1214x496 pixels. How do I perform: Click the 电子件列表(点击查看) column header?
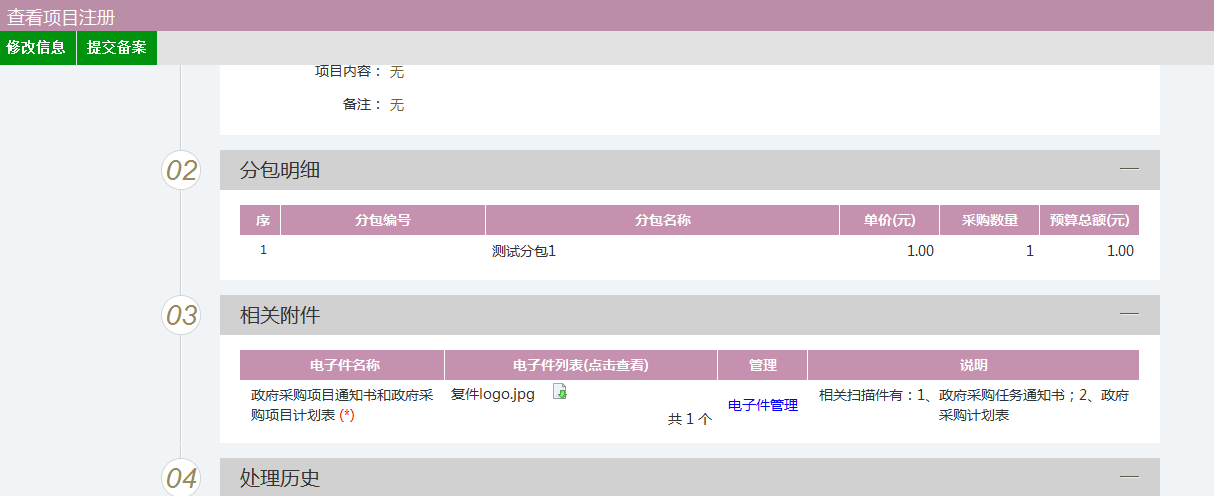click(580, 365)
